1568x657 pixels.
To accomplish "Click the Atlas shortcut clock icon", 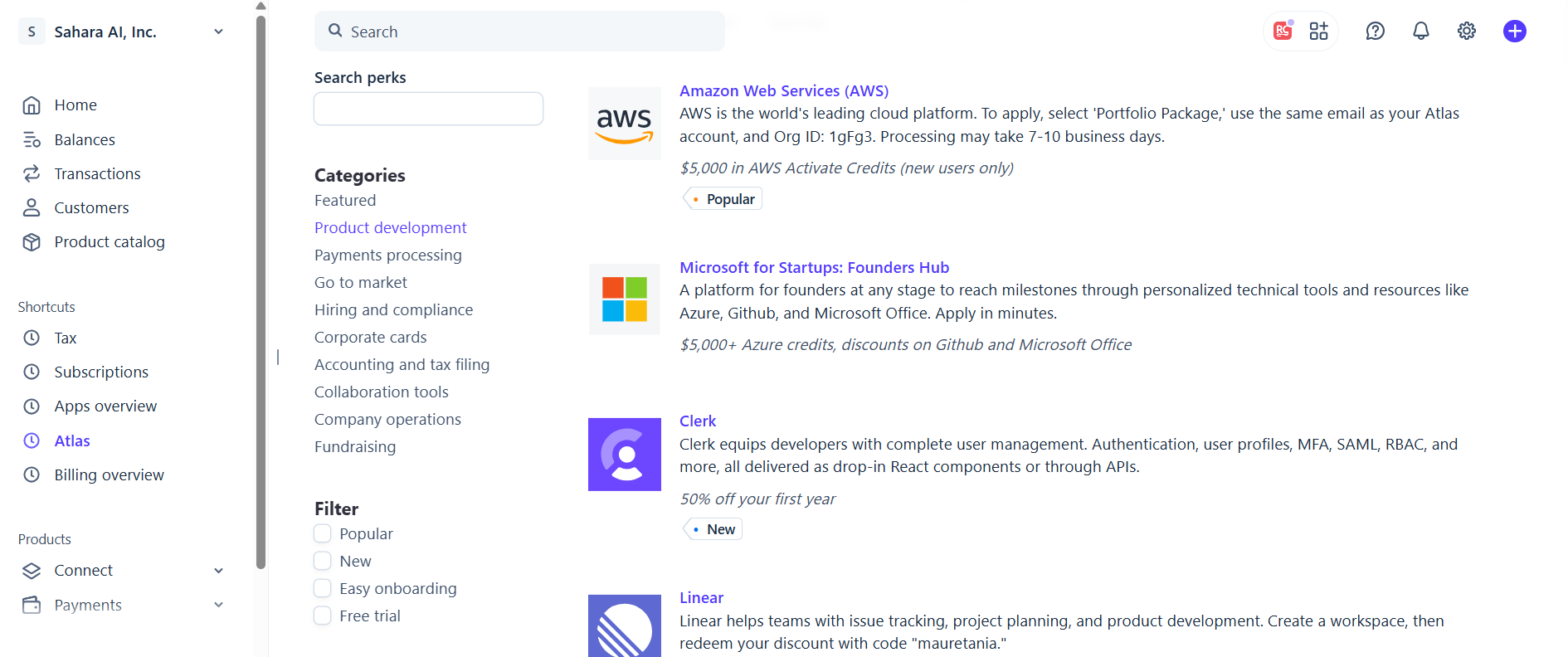I will [x=32, y=440].
